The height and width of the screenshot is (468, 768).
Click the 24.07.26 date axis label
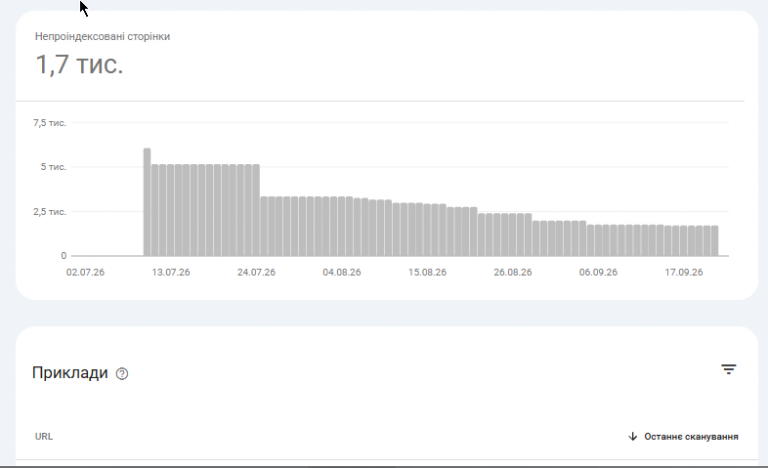pyautogui.click(x=256, y=272)
